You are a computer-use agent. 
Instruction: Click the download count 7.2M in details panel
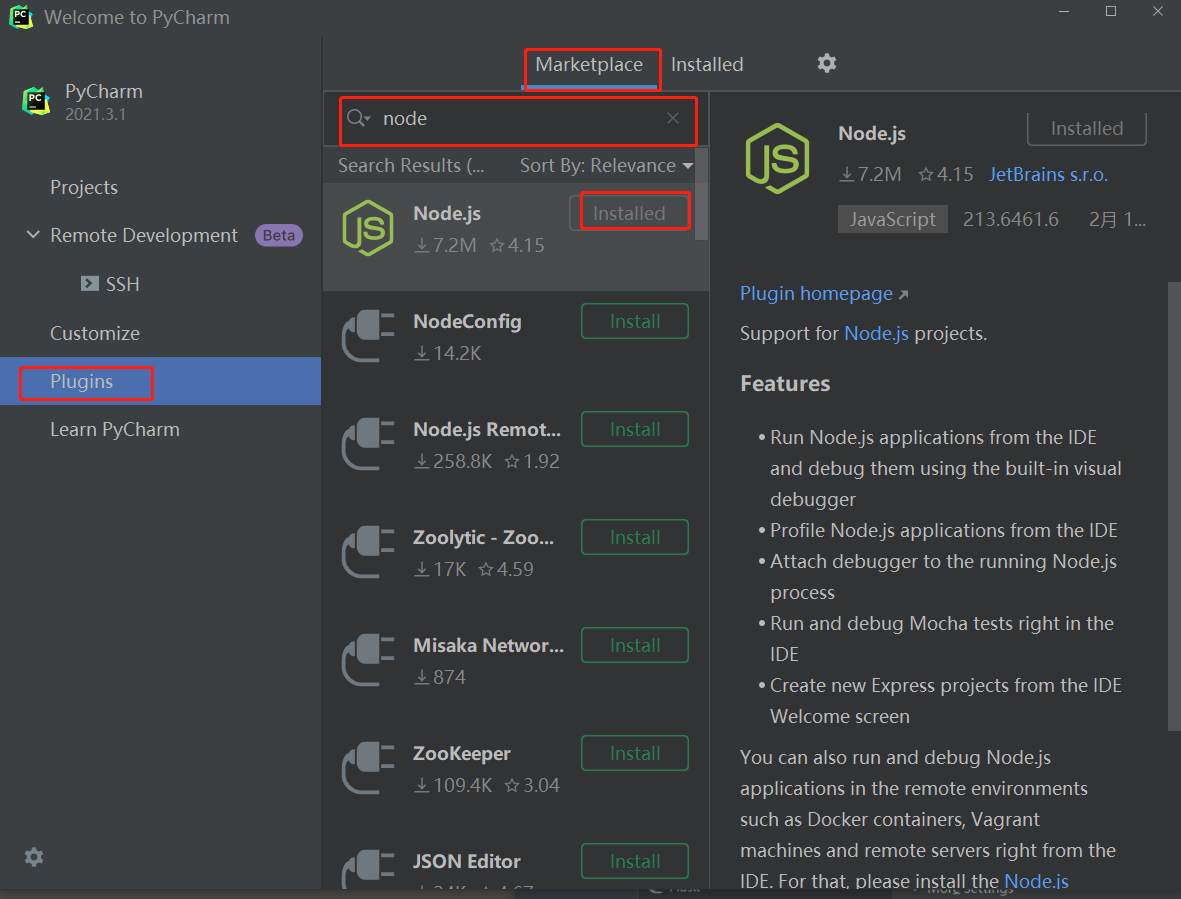(x=870, y=175)
